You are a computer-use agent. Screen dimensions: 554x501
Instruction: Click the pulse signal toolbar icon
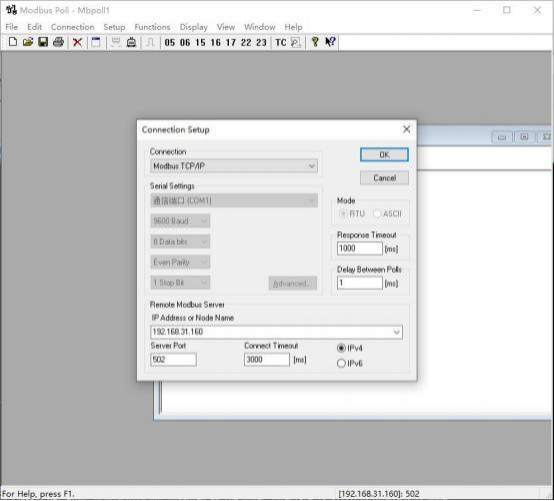150,42
